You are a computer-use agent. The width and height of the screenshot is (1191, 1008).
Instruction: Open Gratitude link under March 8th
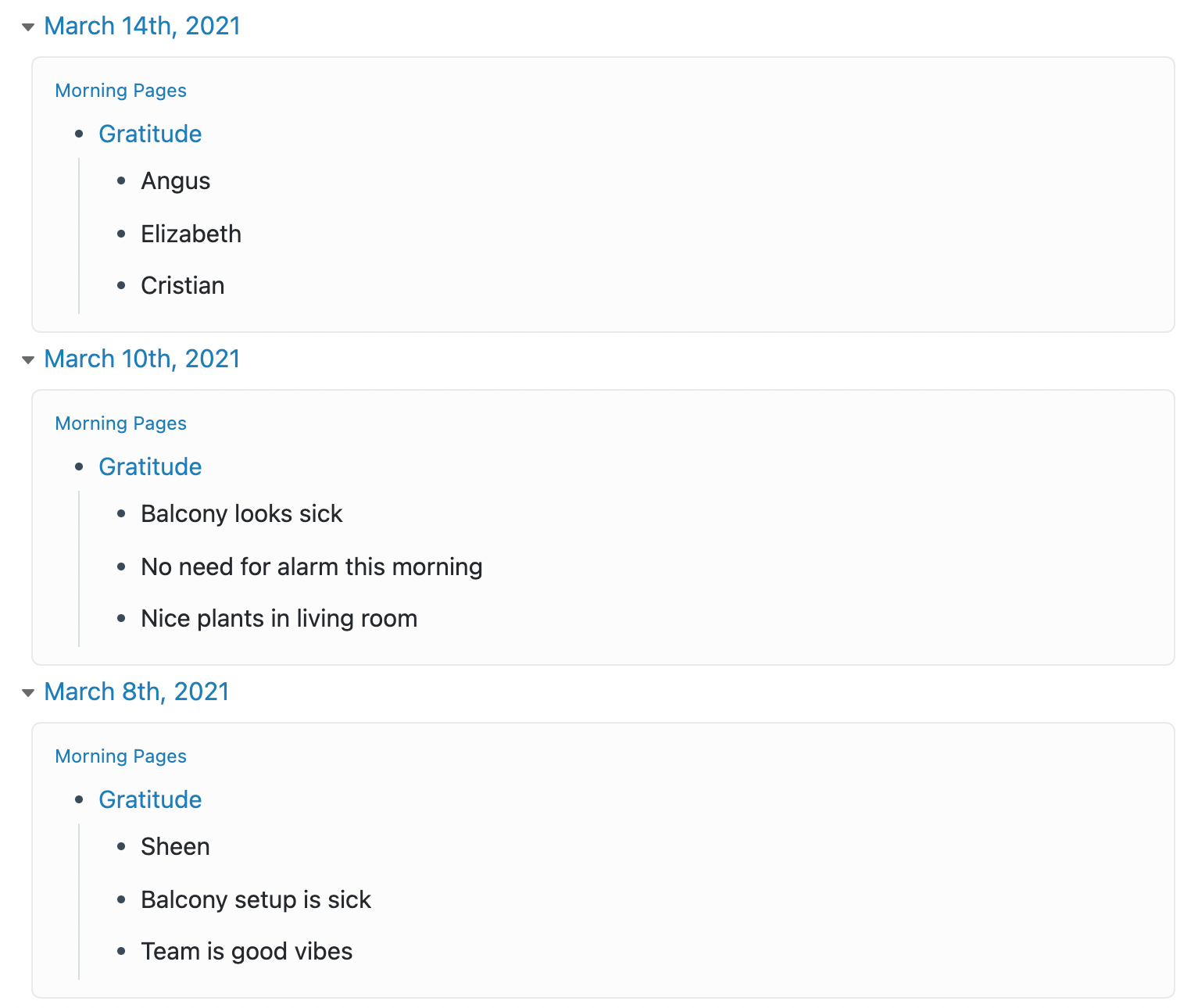pos(150,799)
